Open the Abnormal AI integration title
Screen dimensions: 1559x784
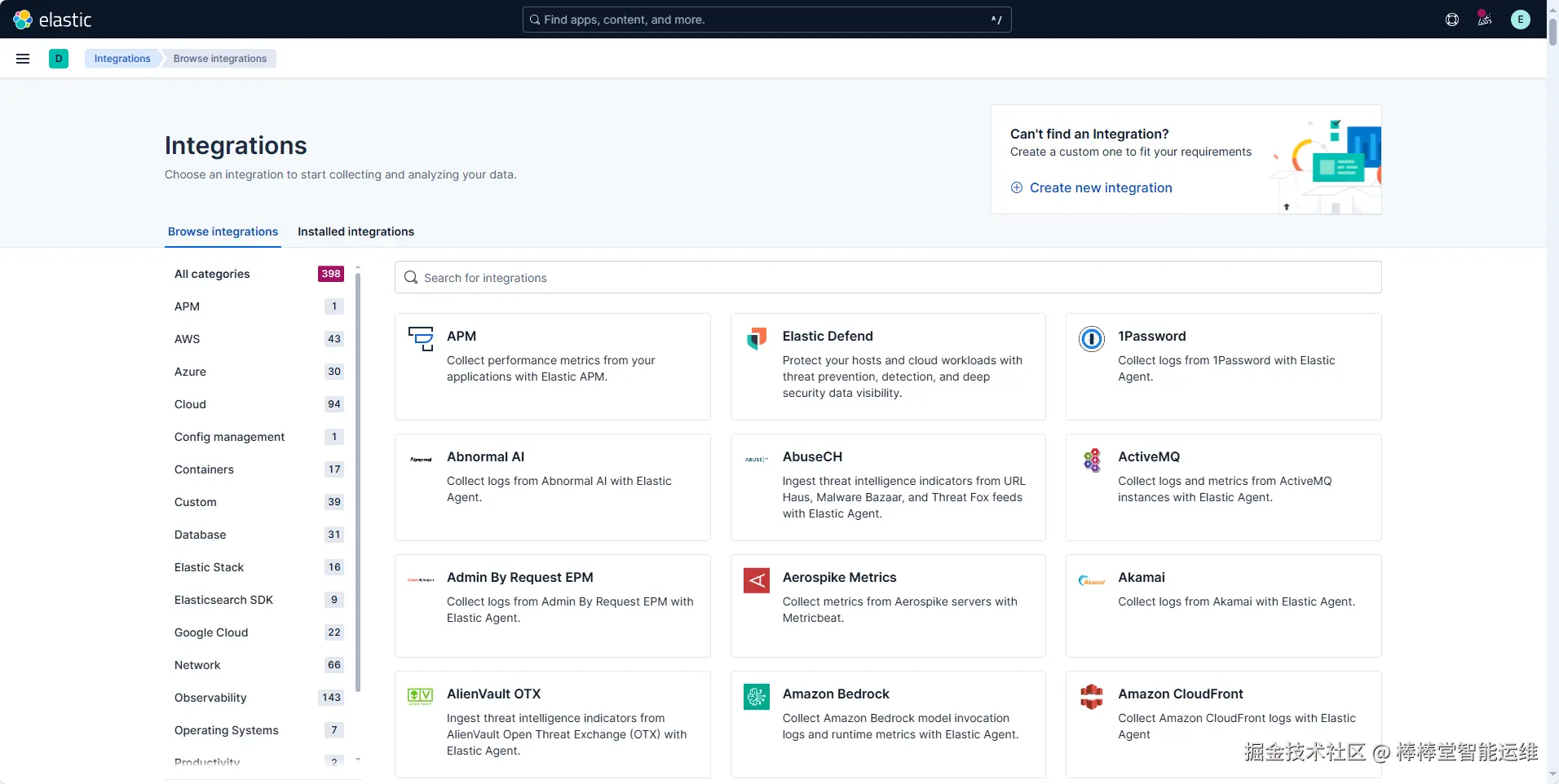[x=485, y=456]
